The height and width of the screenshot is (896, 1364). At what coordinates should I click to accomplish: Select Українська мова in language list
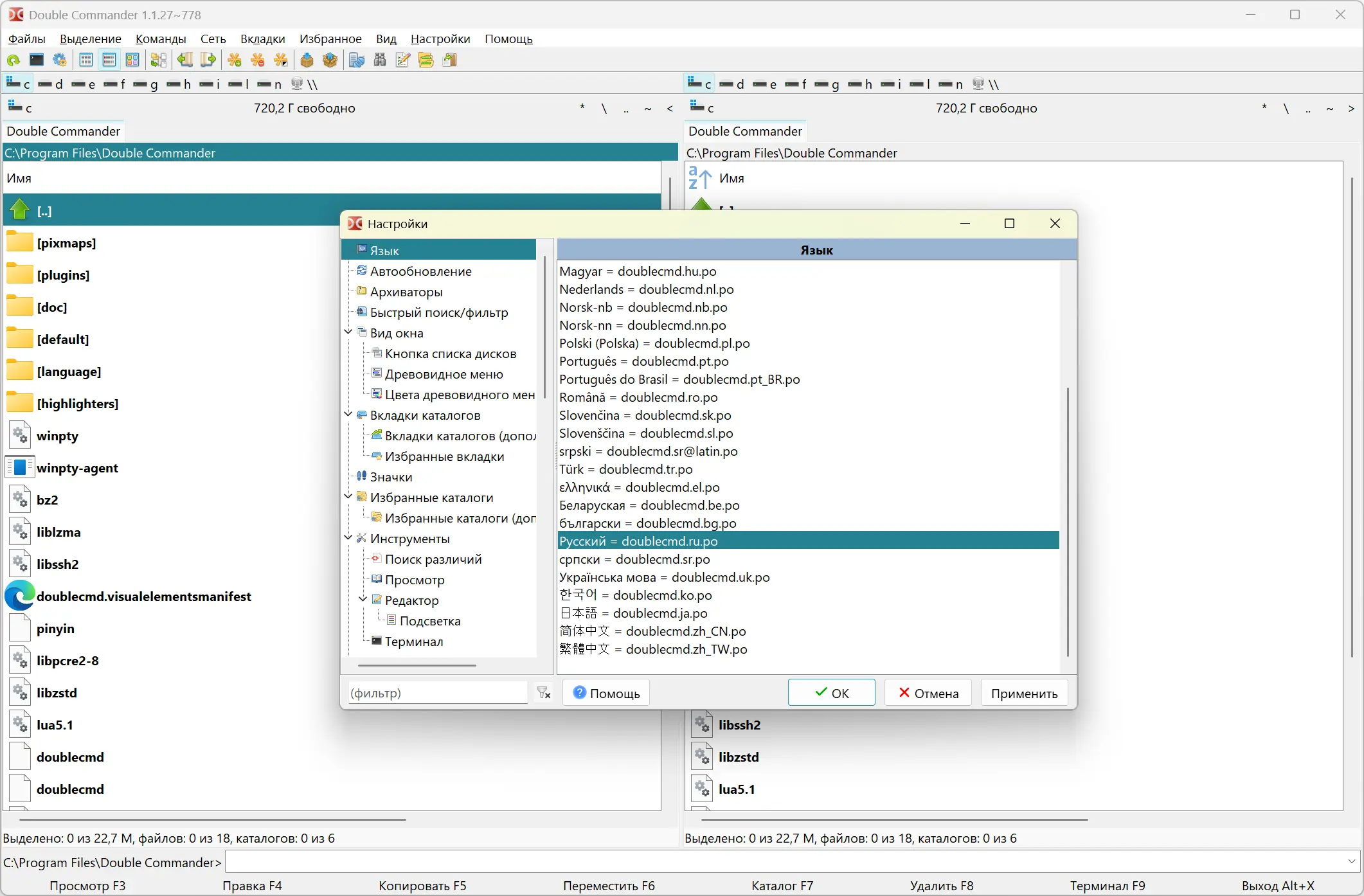click(x=664, y=577)
